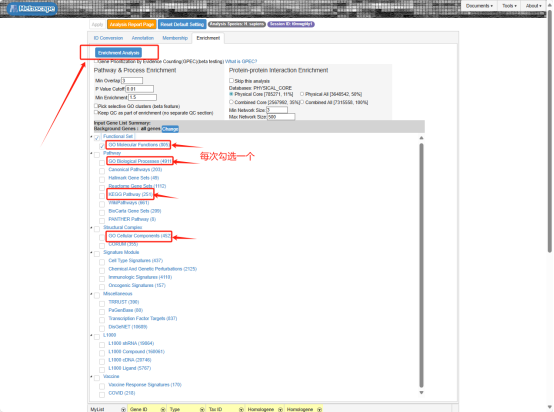The width and height of the screenshot is (554, 412).
Task: Click the scroll-down arrow of the ontology list
Action: coord(421,393)
